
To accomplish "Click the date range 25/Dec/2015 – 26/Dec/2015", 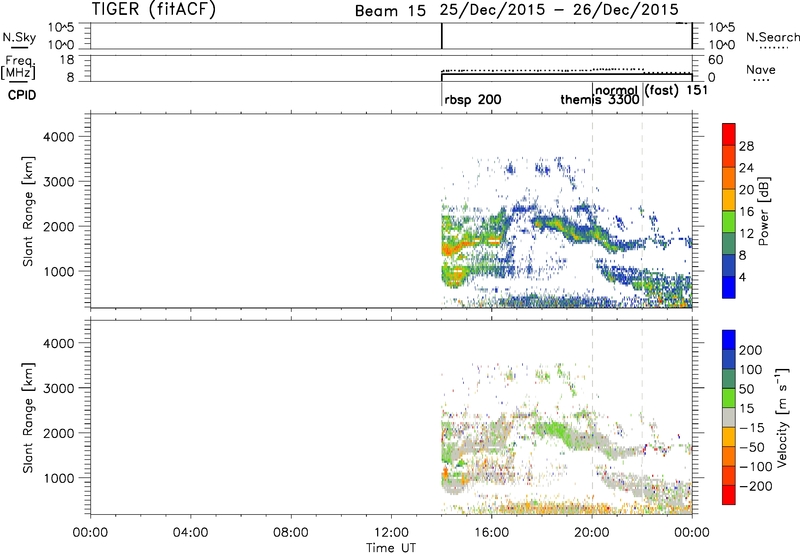I will pyautogui.click(x=559, y=10).
